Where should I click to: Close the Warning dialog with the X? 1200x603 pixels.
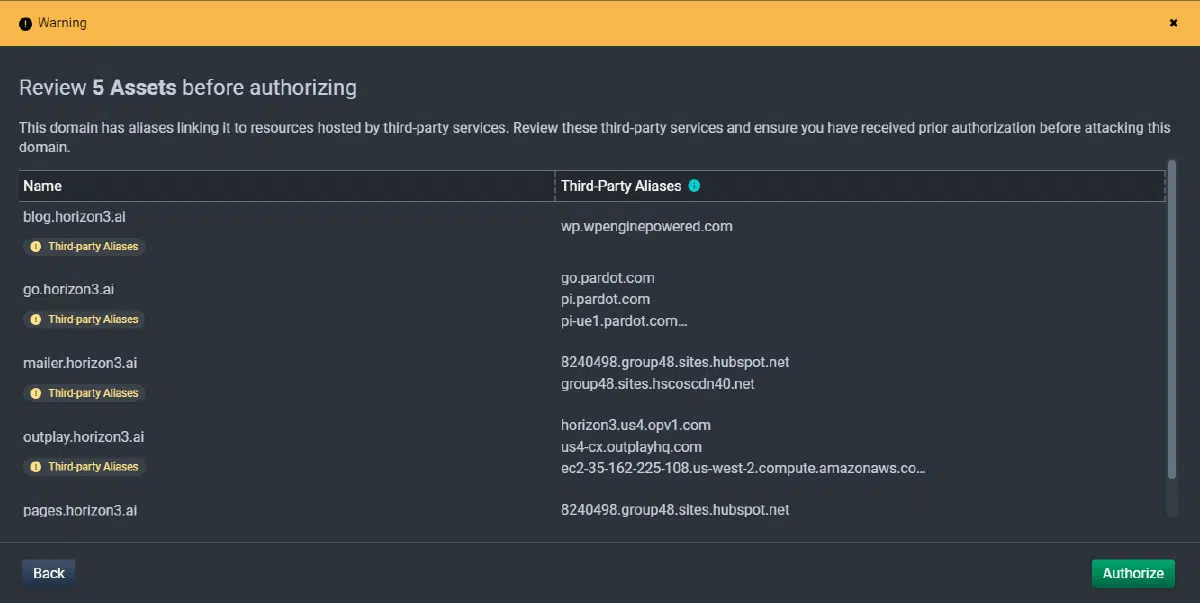(x=1173, y=23)
